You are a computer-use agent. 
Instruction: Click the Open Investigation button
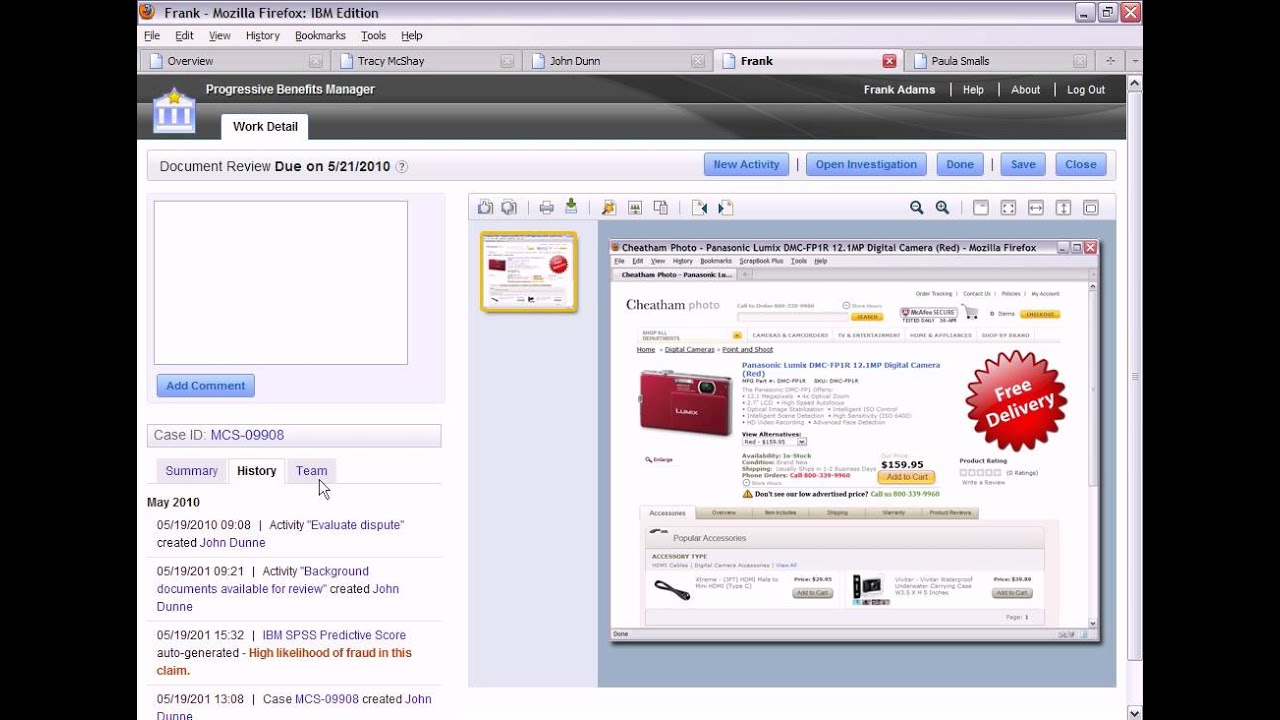tap(866, 165)
